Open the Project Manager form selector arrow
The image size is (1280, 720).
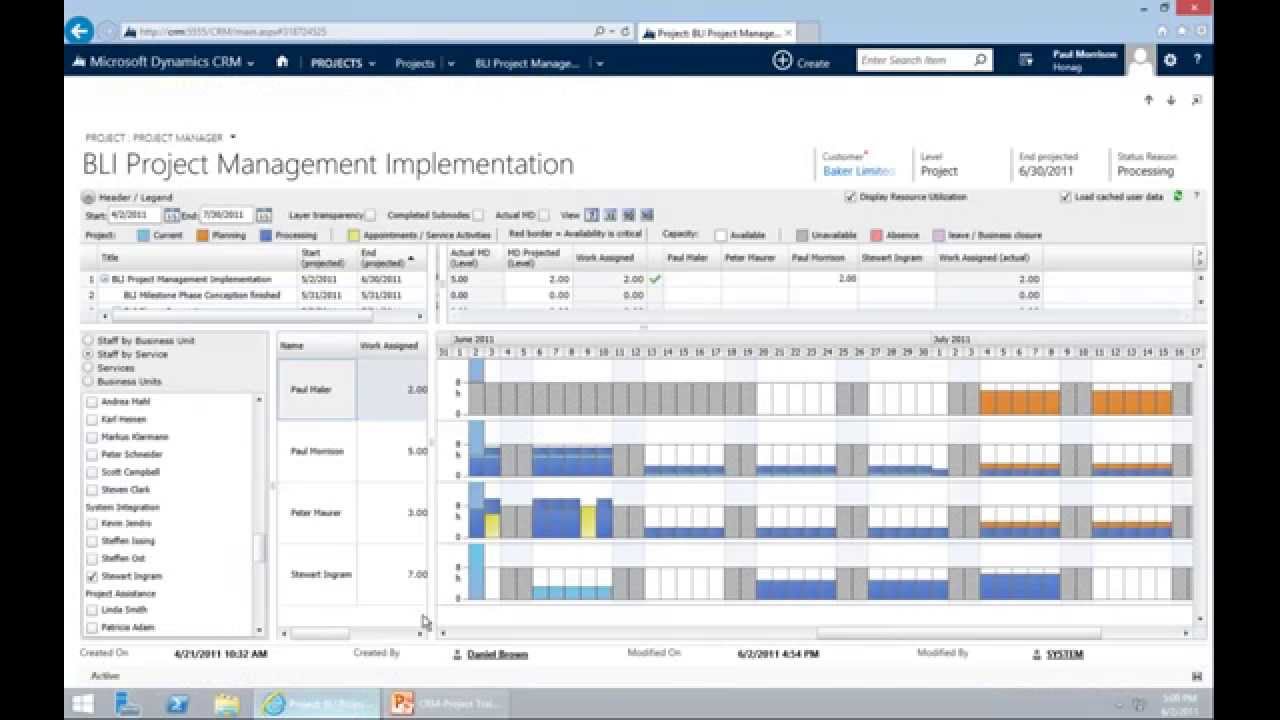[x=233, y=137]
